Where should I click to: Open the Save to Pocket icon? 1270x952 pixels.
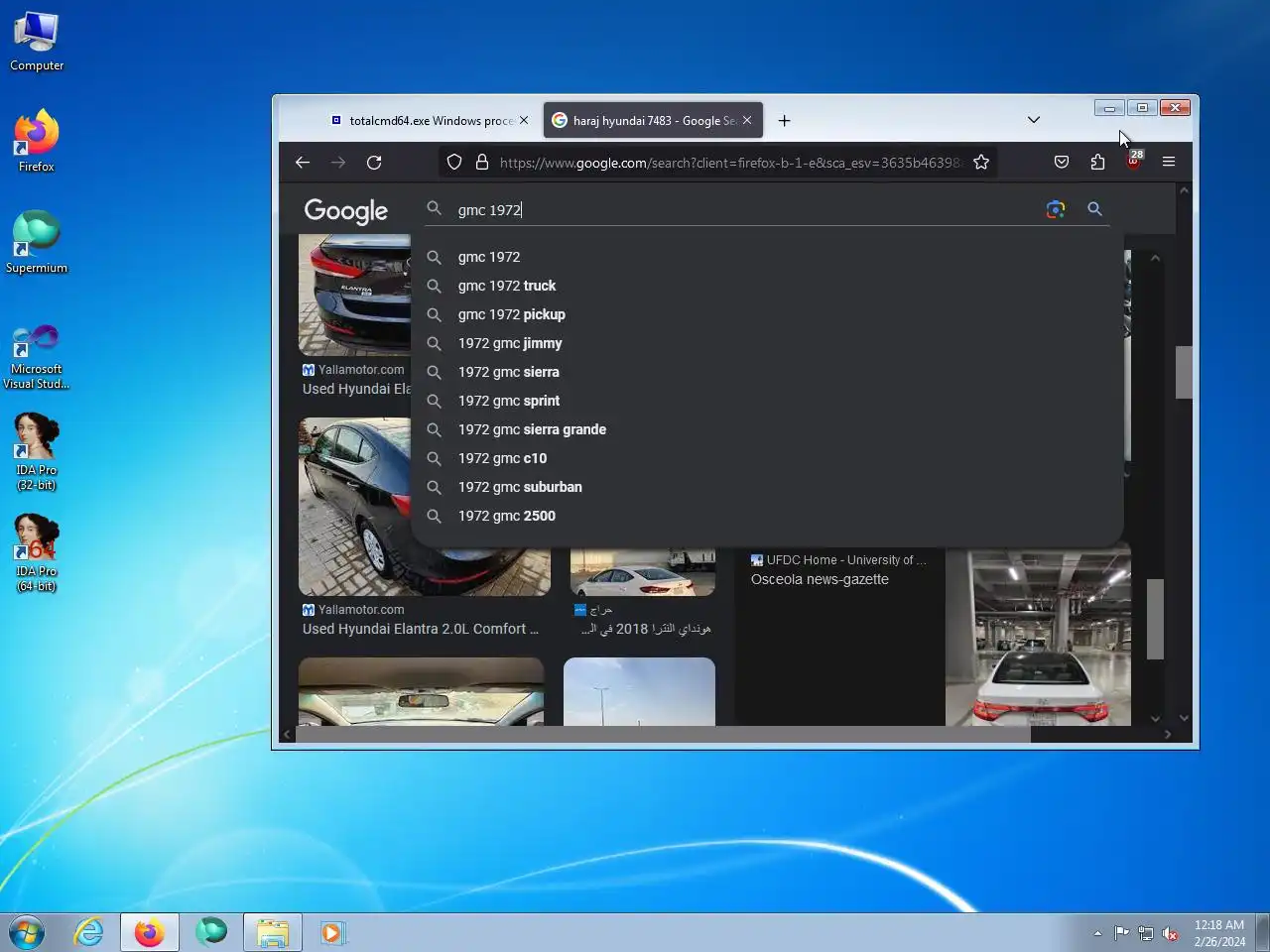[x=1062, y=163]
